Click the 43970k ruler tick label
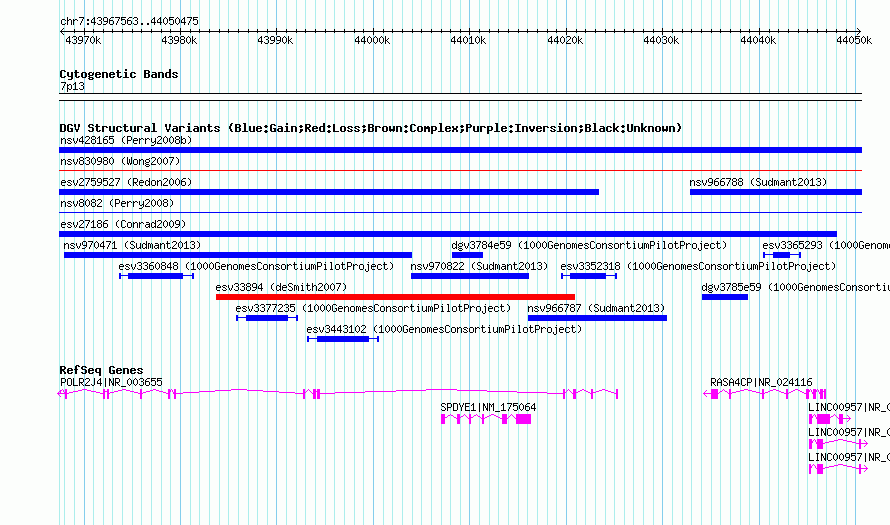Viewport: 890px width, 525px height. tap(83, 40)
